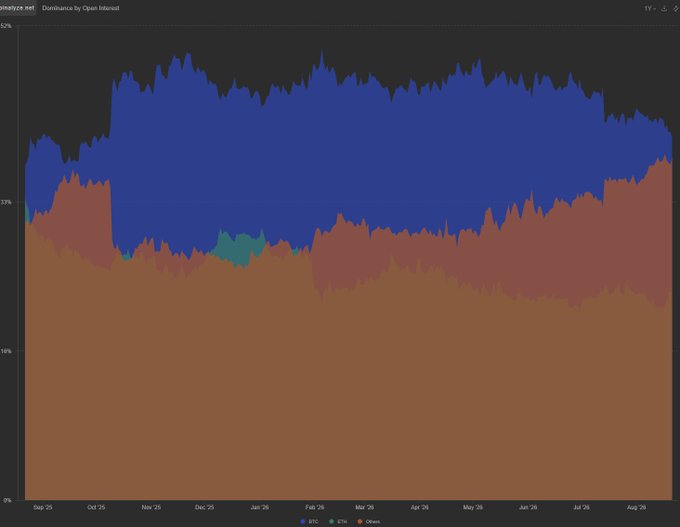The height and width of the screenshot is (527, 680).
Task: Toggle the BTC series in the legend
Action: (309, 521)
